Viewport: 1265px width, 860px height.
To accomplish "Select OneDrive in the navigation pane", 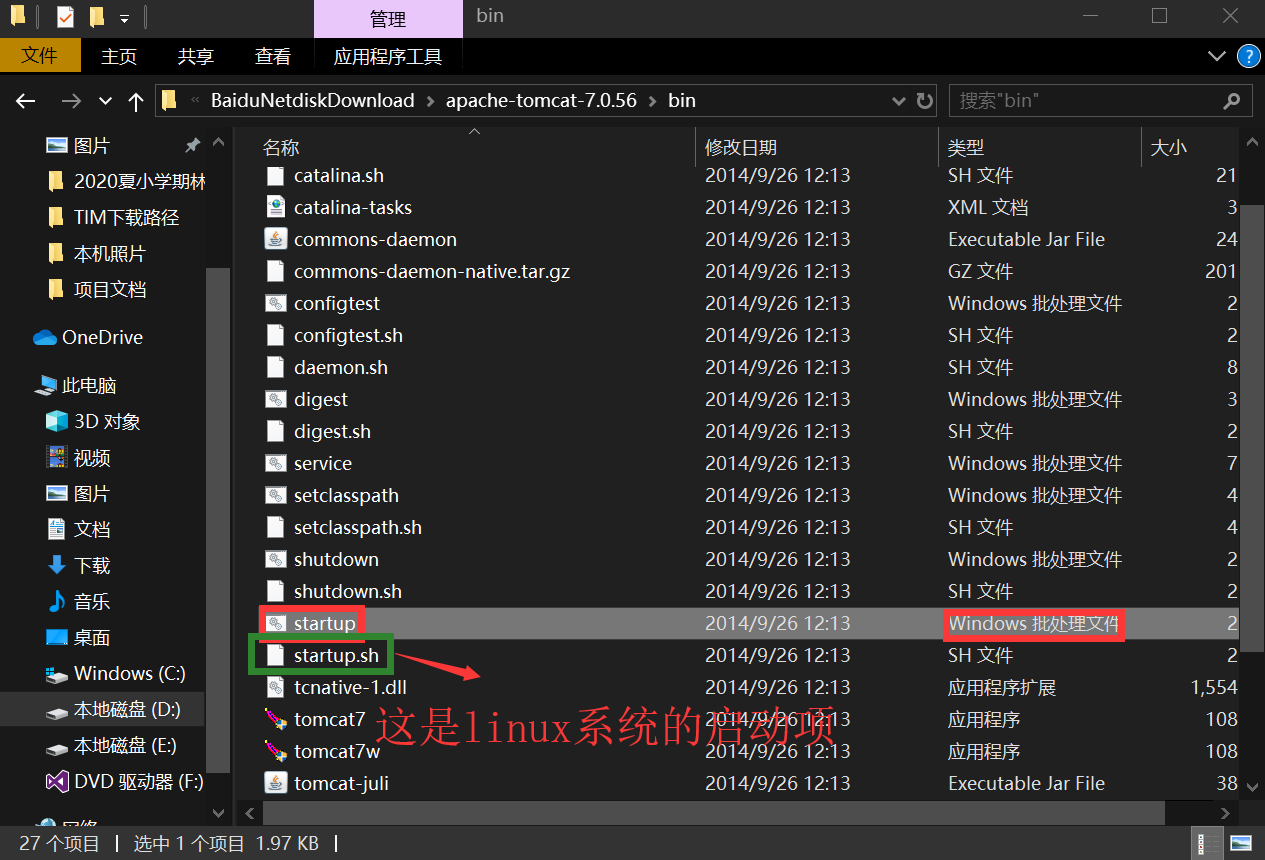I will 102,338.
